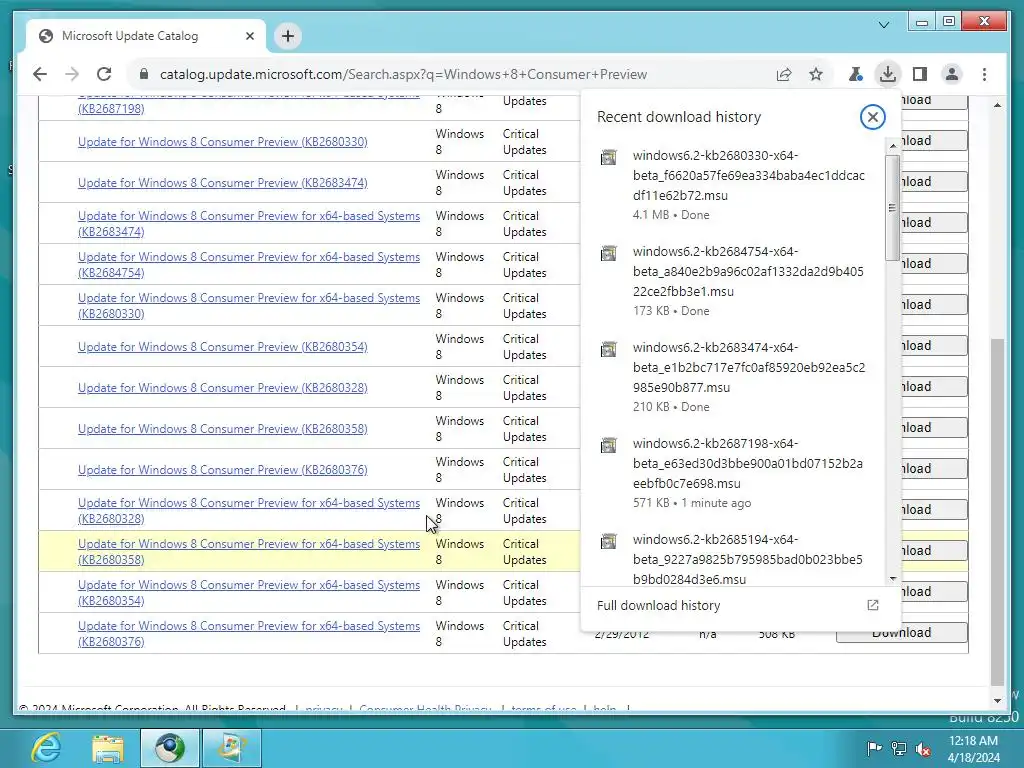Open the Chrome Labs flask icon
The image size is (1024, 768).
click(855, 74)
